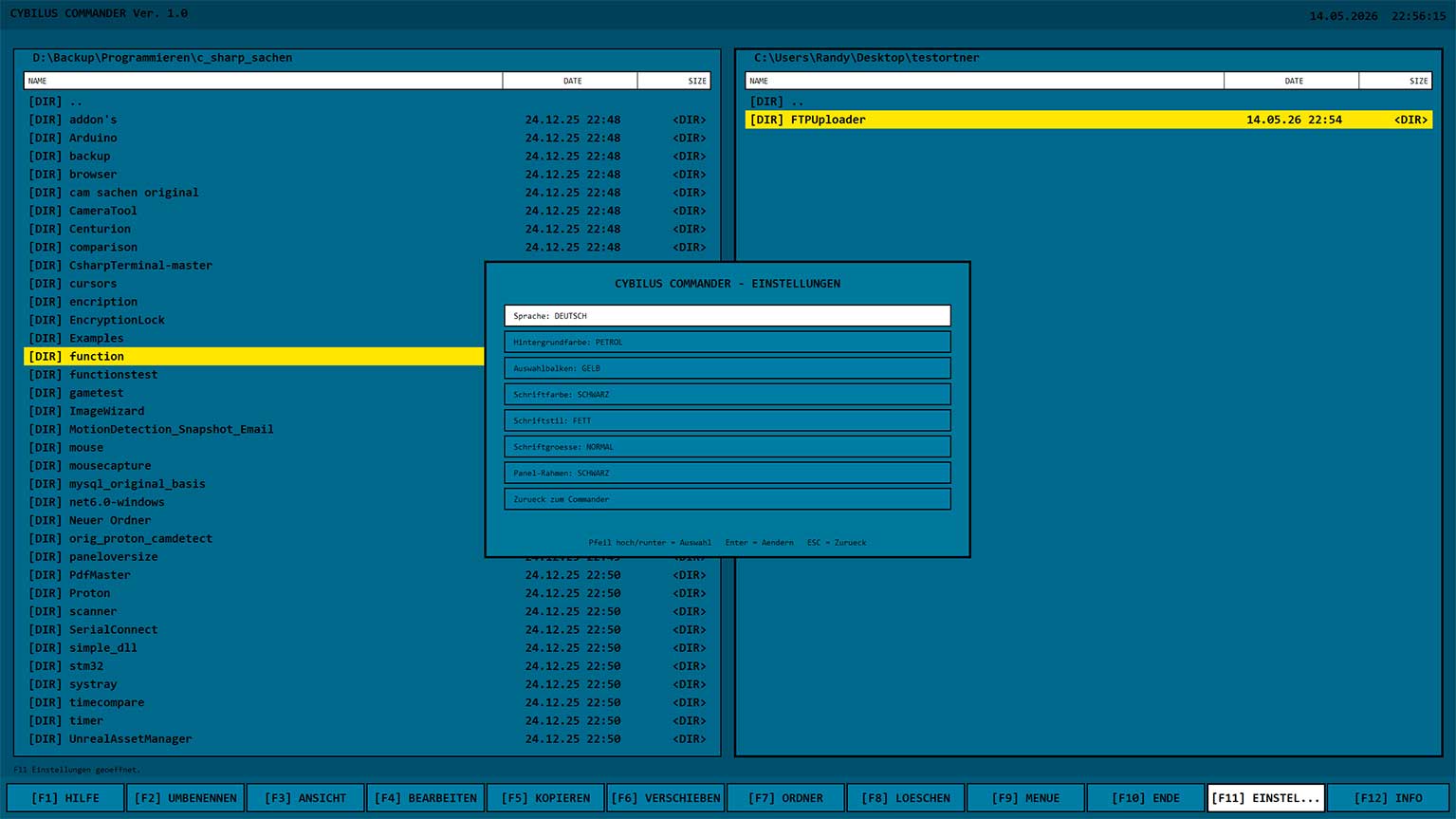Select the Sprache: DEUTSCH setting
Screen dimensions: 1456x819
click(728, 316)
